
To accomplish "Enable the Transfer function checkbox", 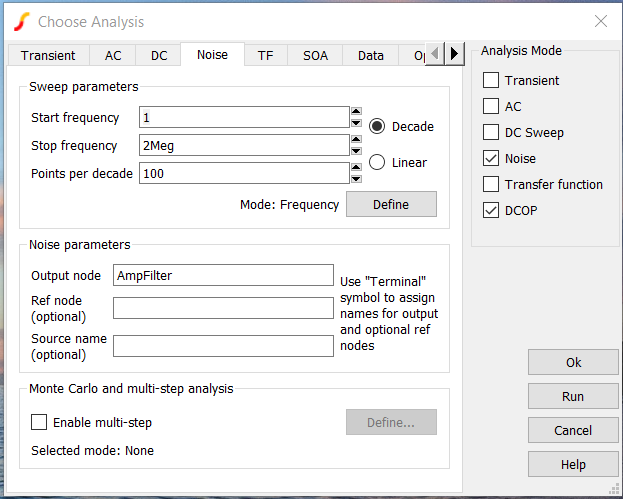I will coord(491,184).
